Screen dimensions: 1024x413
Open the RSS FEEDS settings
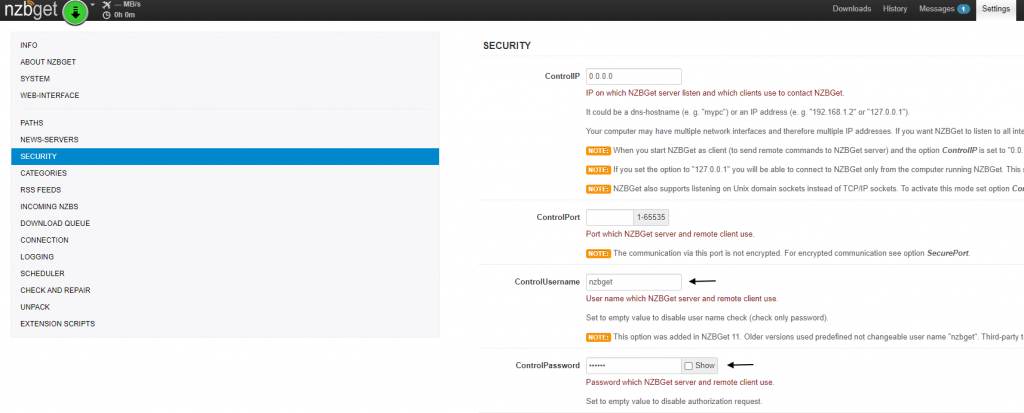tap(225, 190)
